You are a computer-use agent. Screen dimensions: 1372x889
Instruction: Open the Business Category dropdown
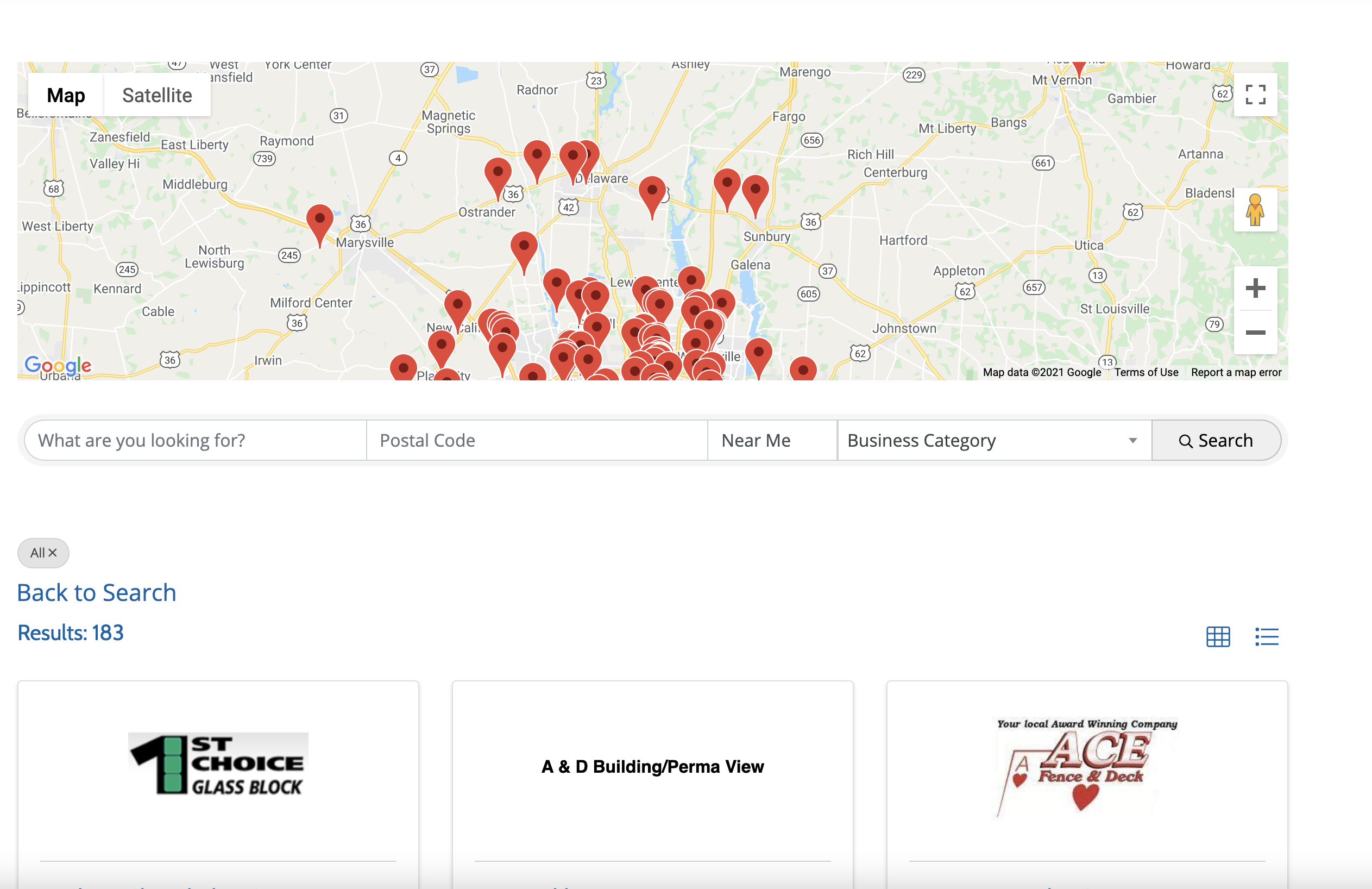[994, 441]
